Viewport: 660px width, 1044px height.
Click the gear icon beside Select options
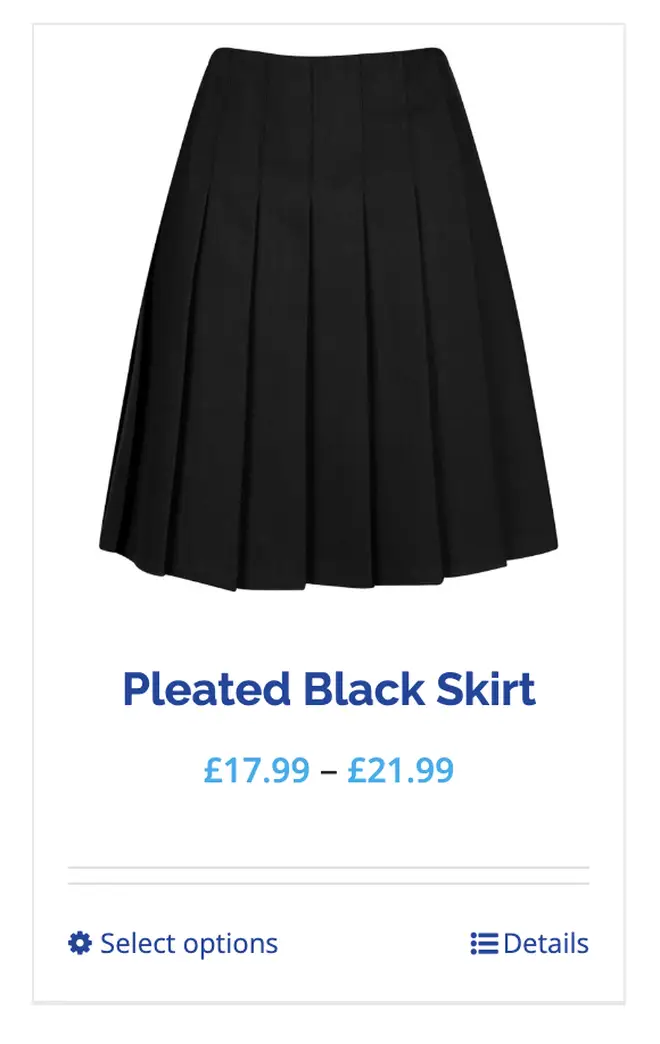(80, 943)
